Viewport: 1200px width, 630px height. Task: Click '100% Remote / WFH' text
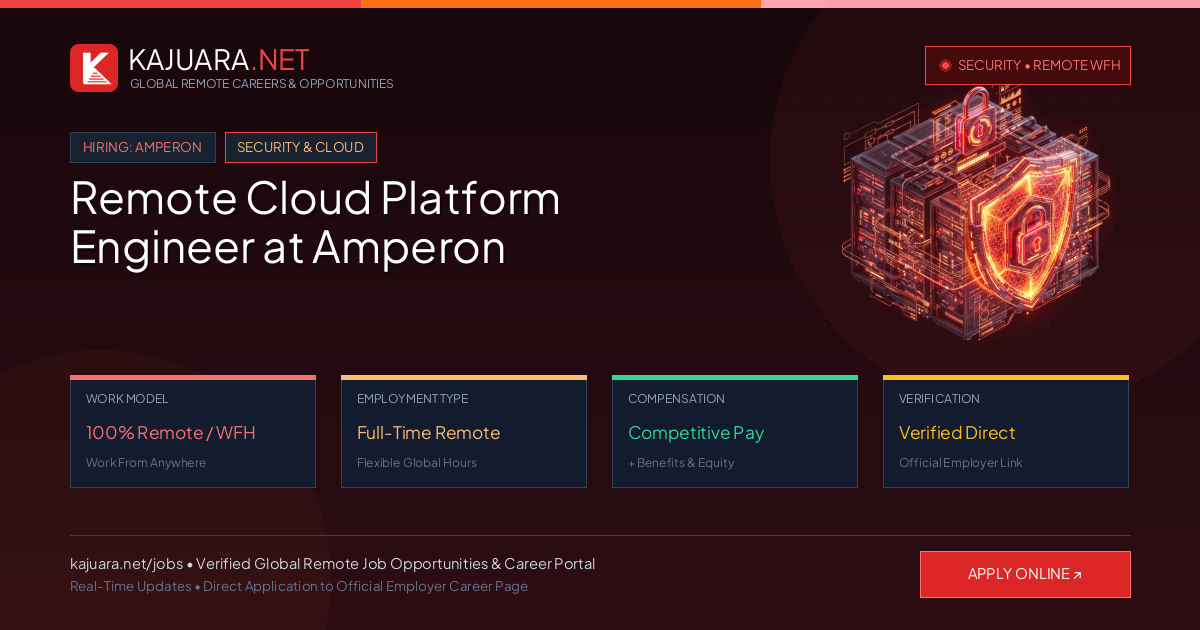pyautogui.click(x=171, y=433)
